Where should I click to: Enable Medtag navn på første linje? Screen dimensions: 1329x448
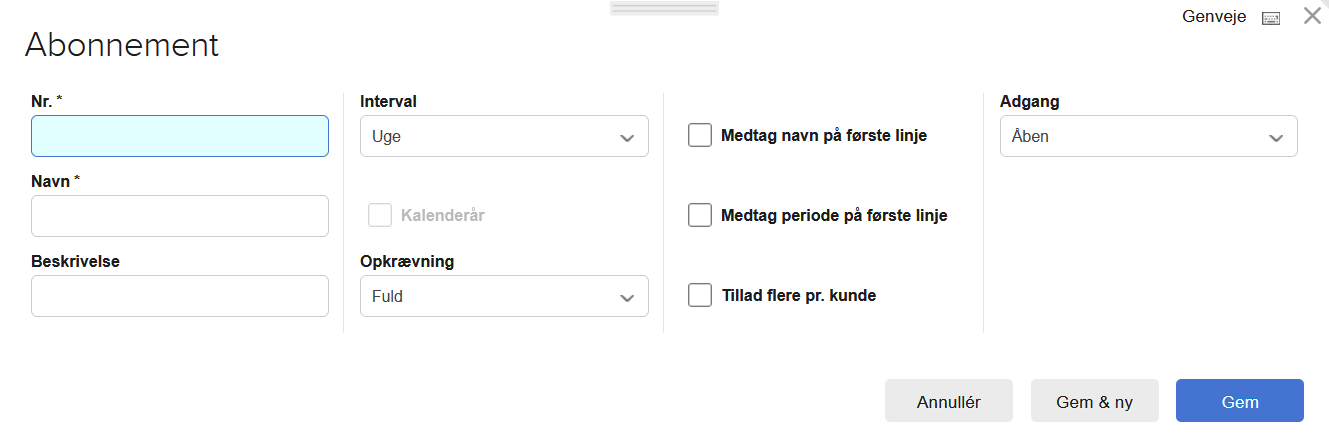pos(700,135)
